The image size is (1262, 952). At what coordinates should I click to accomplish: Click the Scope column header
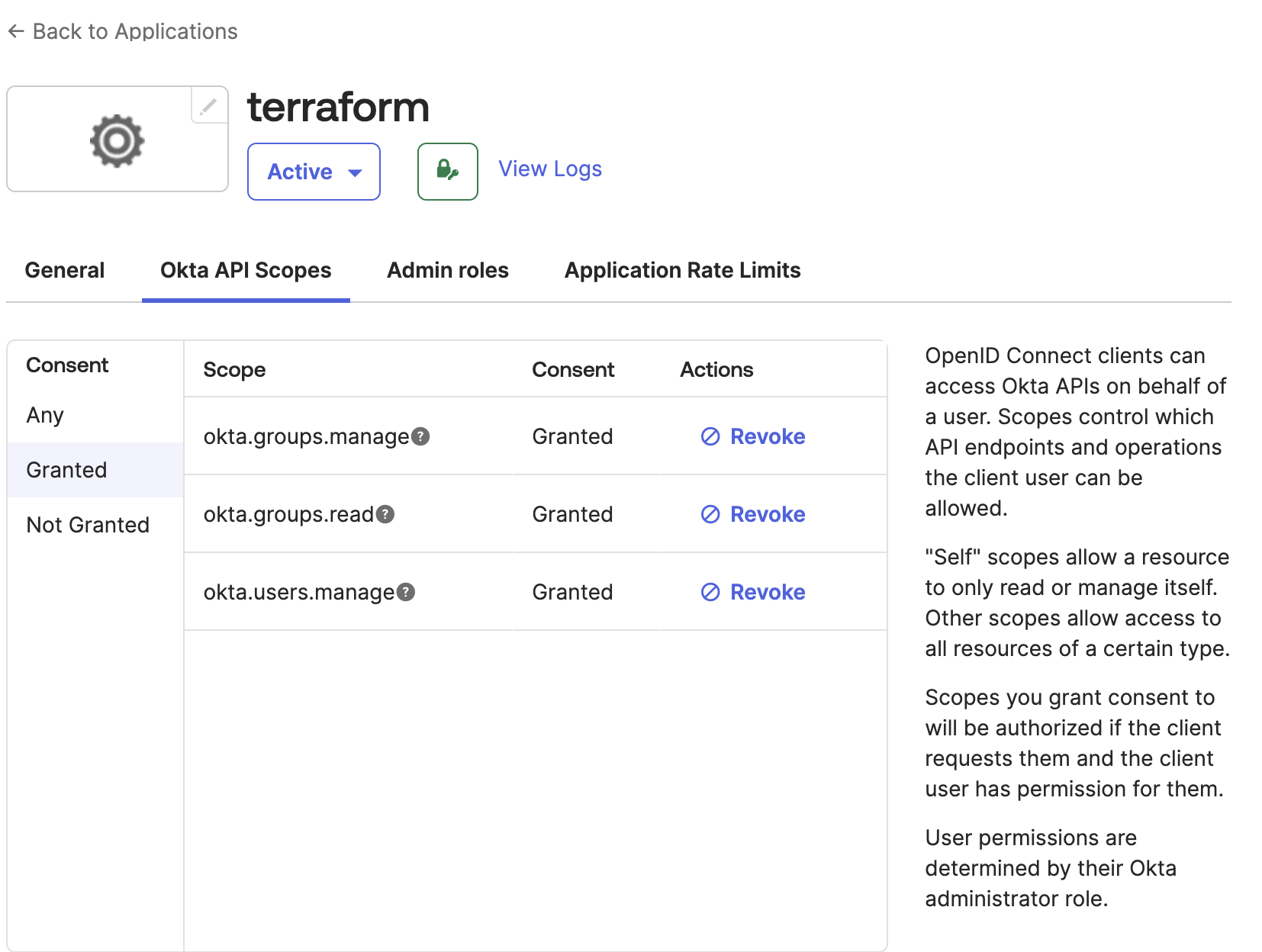[x=234, y=370]
